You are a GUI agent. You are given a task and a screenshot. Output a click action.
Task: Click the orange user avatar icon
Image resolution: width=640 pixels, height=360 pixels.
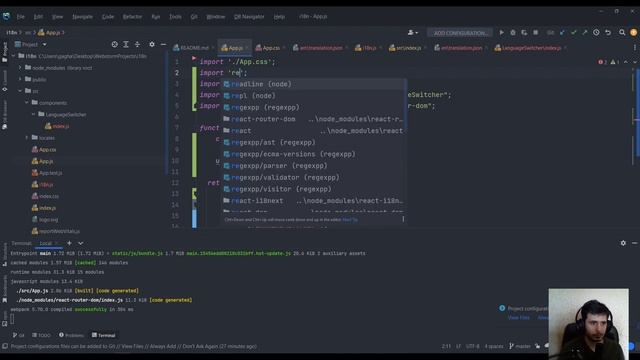click(633, 33)
